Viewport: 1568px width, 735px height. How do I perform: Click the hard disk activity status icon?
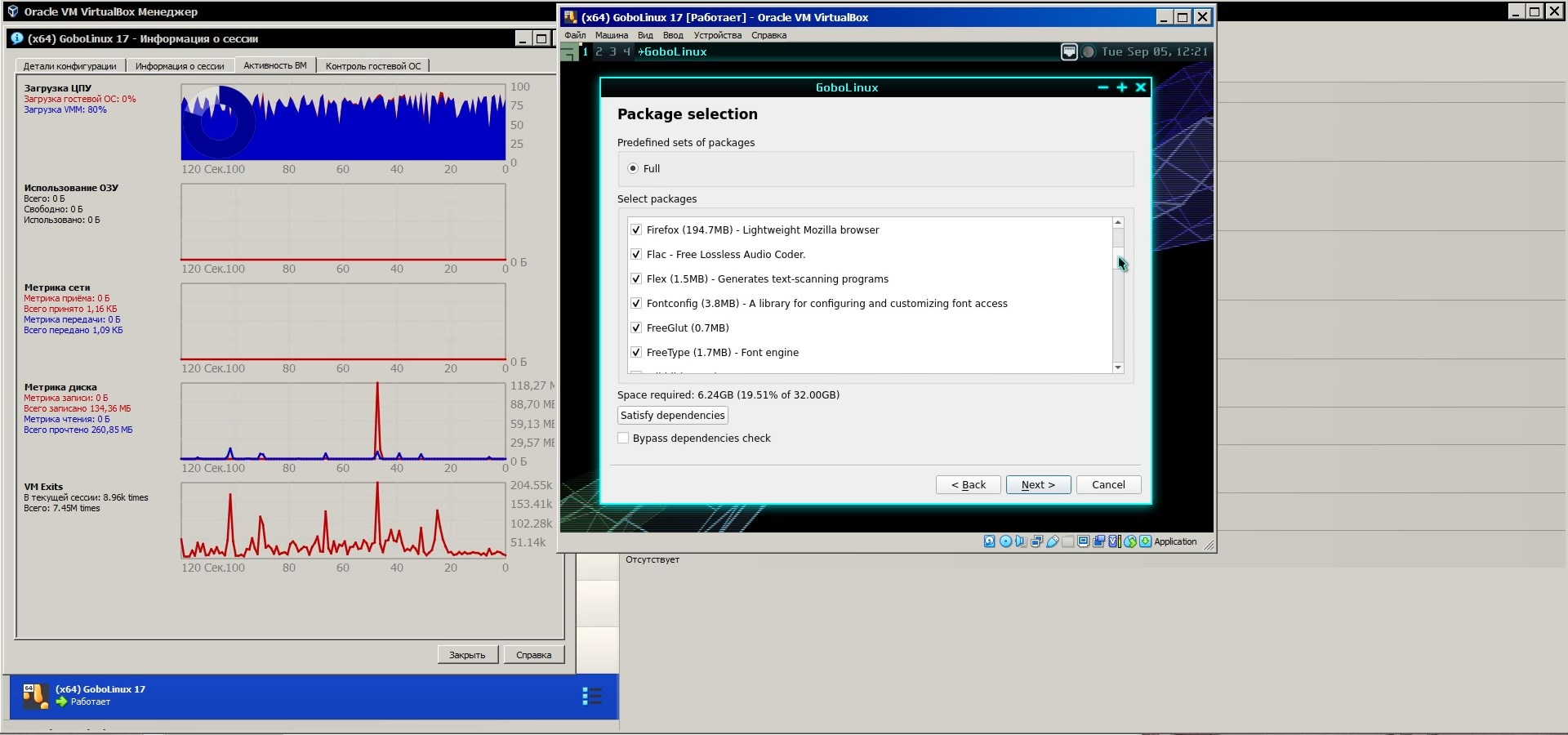pyautogui.click(x=989, y=541)
